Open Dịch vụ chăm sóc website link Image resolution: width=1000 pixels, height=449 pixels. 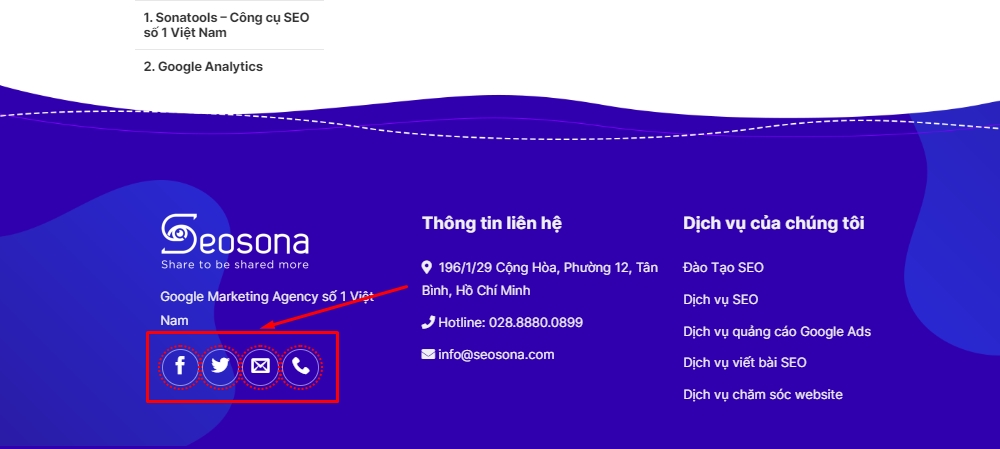pos(762,394)
